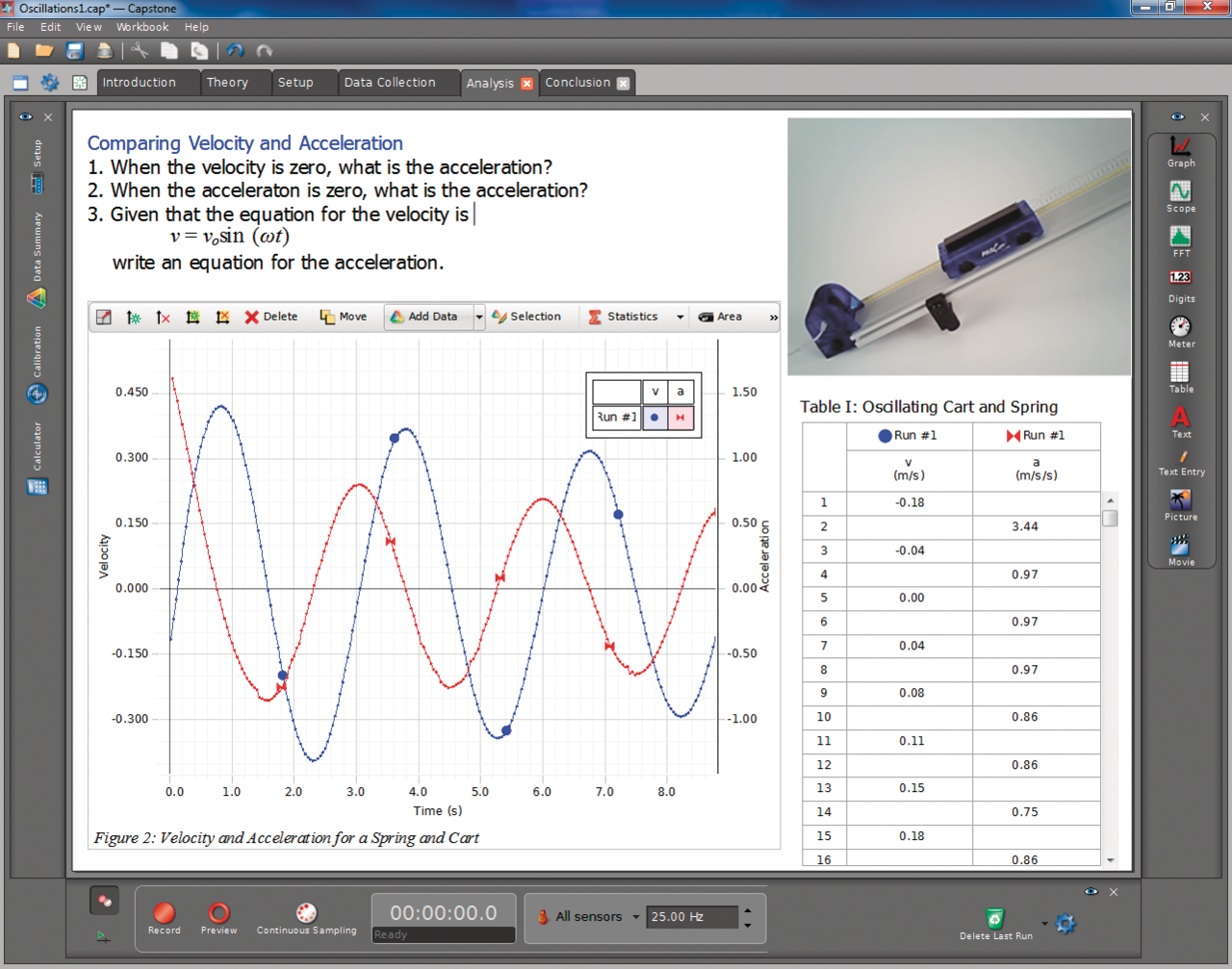Open the Table display tool
This screenshot has width=1232, height=969.
click(x=1179, y=371)
